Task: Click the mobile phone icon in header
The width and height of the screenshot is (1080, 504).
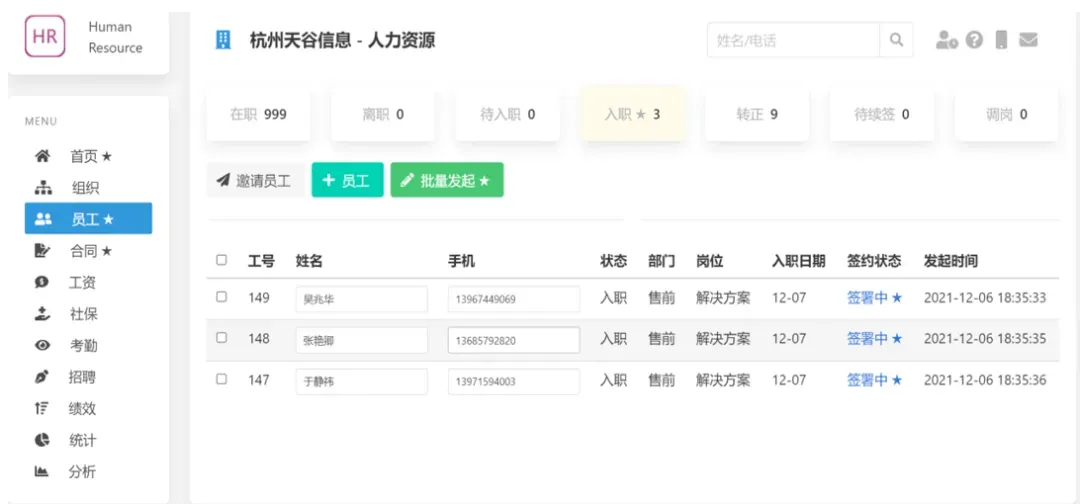Action: point(1001,40)
